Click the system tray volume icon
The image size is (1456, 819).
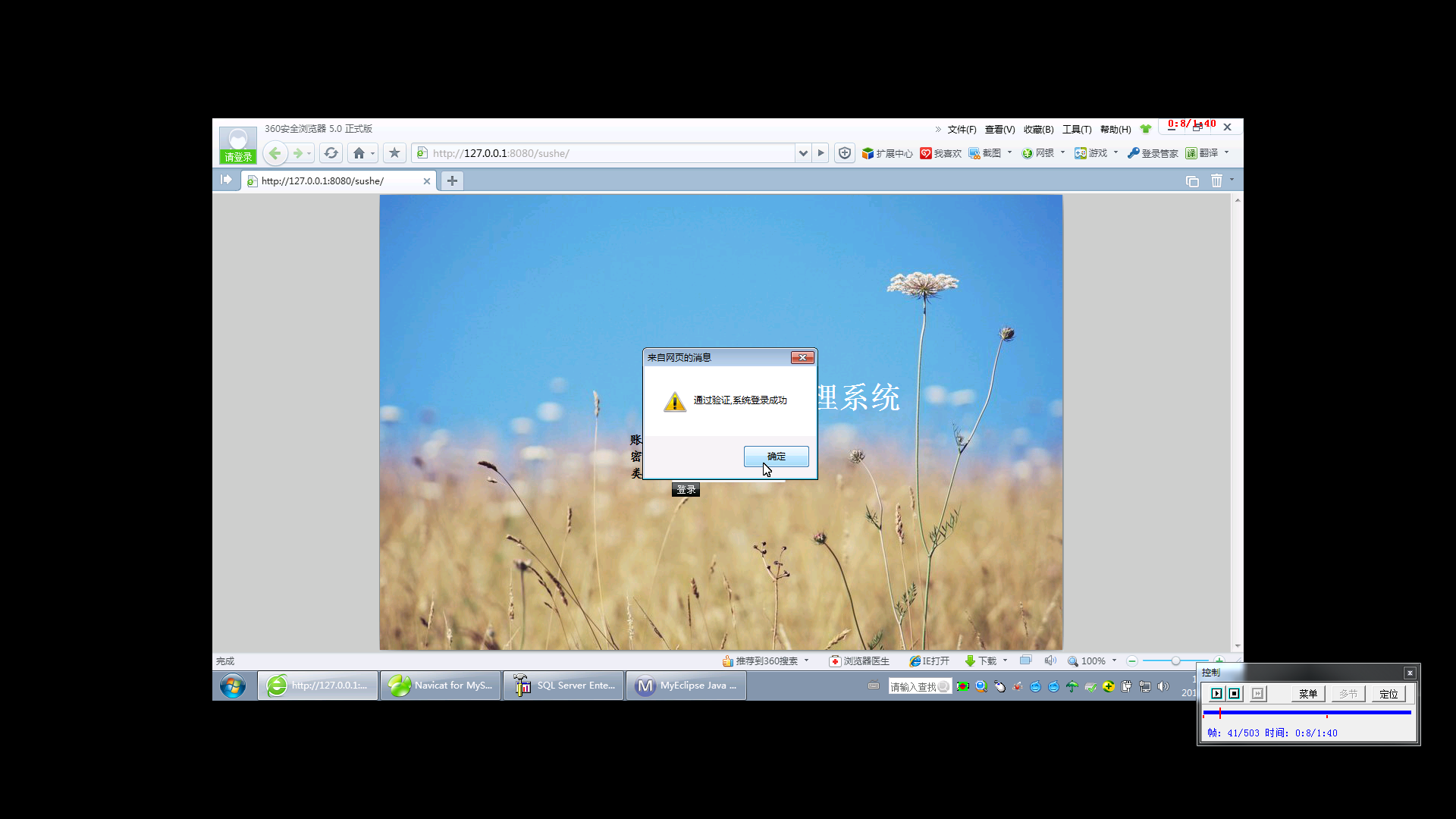[x=1163, y=686]
